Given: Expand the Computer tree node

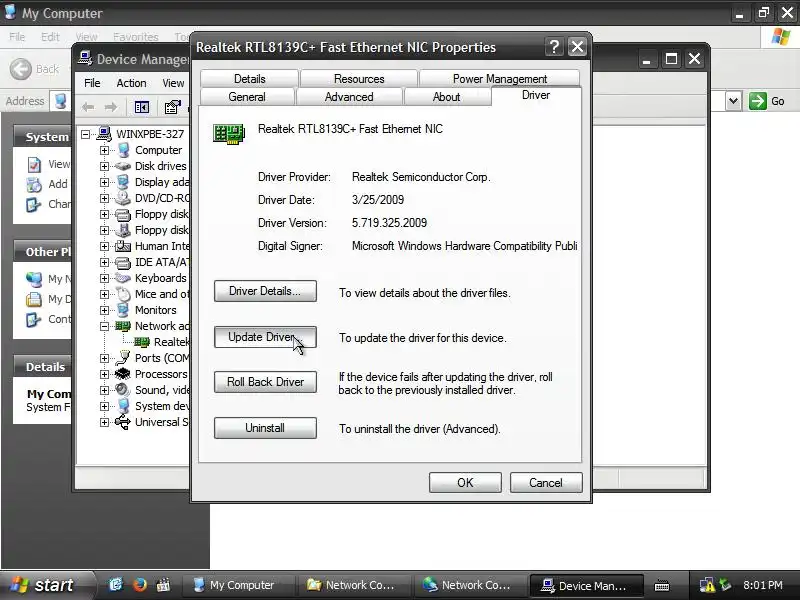Looking at the screenshot, I should click(x=104, y=151).
